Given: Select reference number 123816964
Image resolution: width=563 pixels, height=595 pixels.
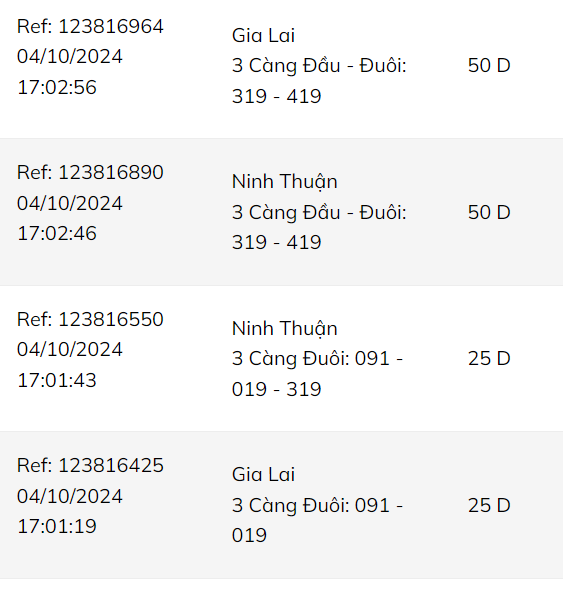Looking at the screenshot, I should click(x=90, y=27).
